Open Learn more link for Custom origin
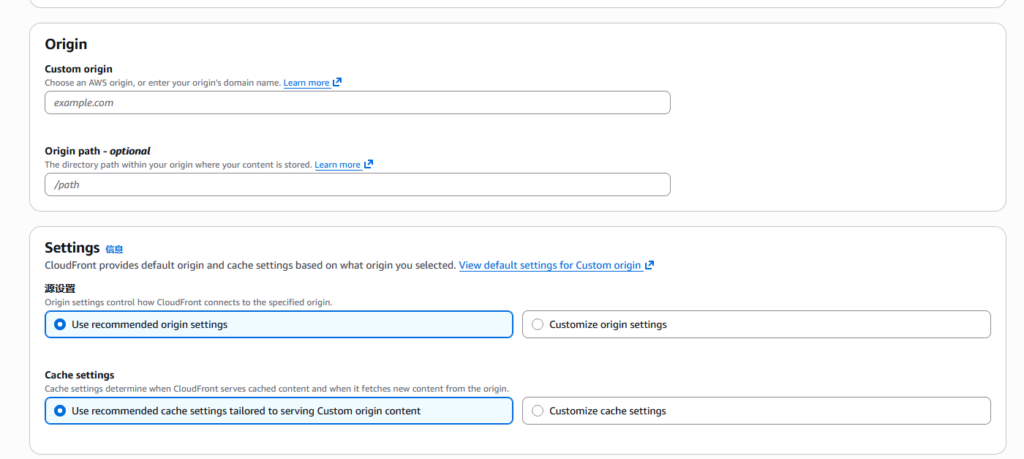Screen dimensions: 1024x459 point(306,83)
